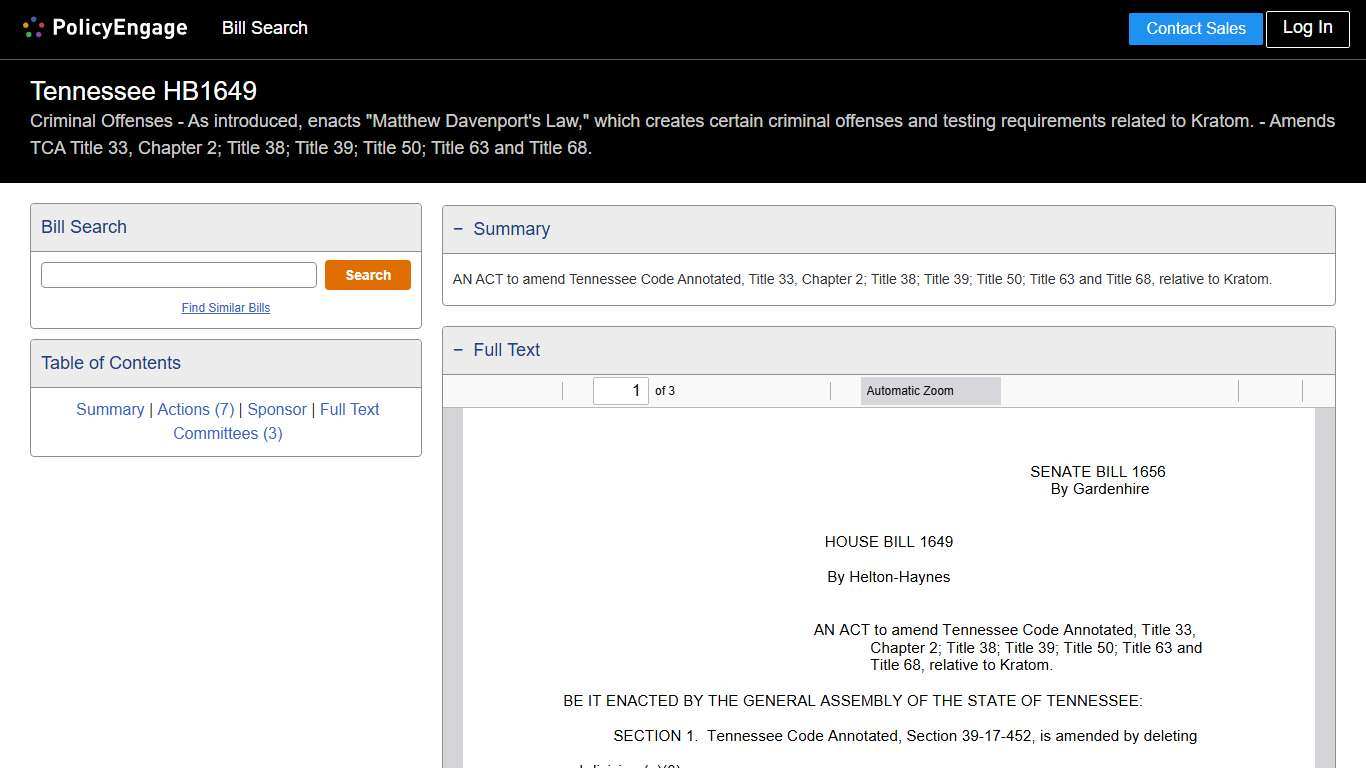The image size is (1366, 768).
Task: Collapse the Full Text section using its minus control
Action: pyautogui.click(x=458, y=350)
